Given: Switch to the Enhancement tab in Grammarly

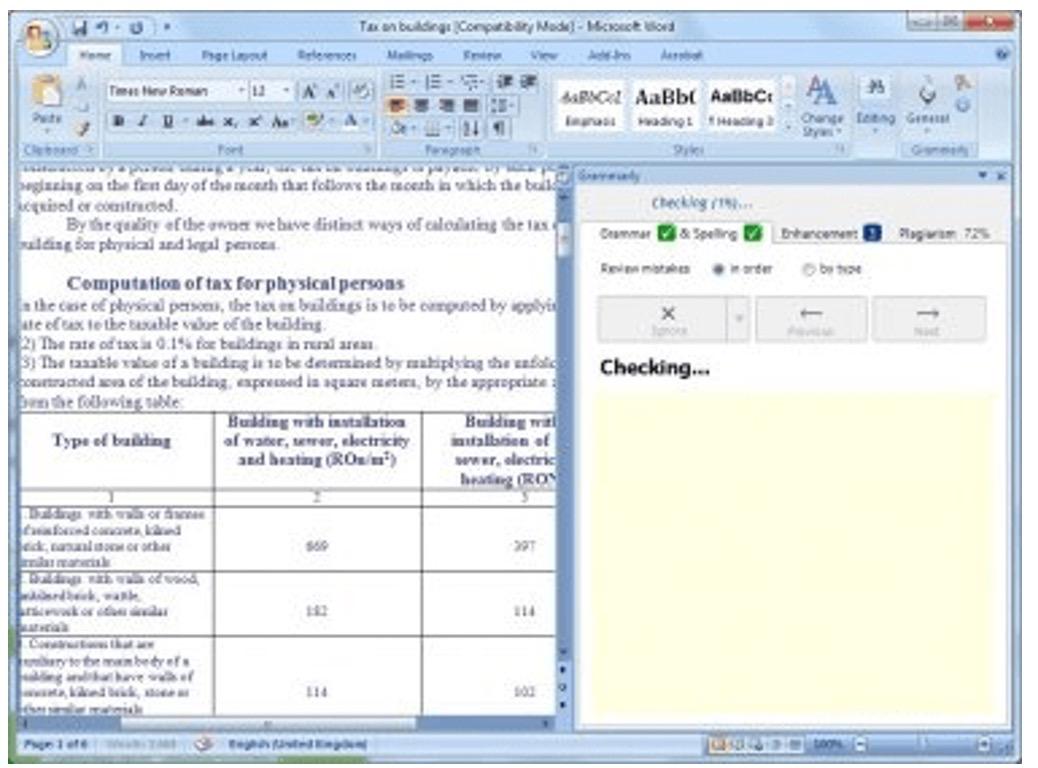Looking at the screenshot, I should click(831, 233).
